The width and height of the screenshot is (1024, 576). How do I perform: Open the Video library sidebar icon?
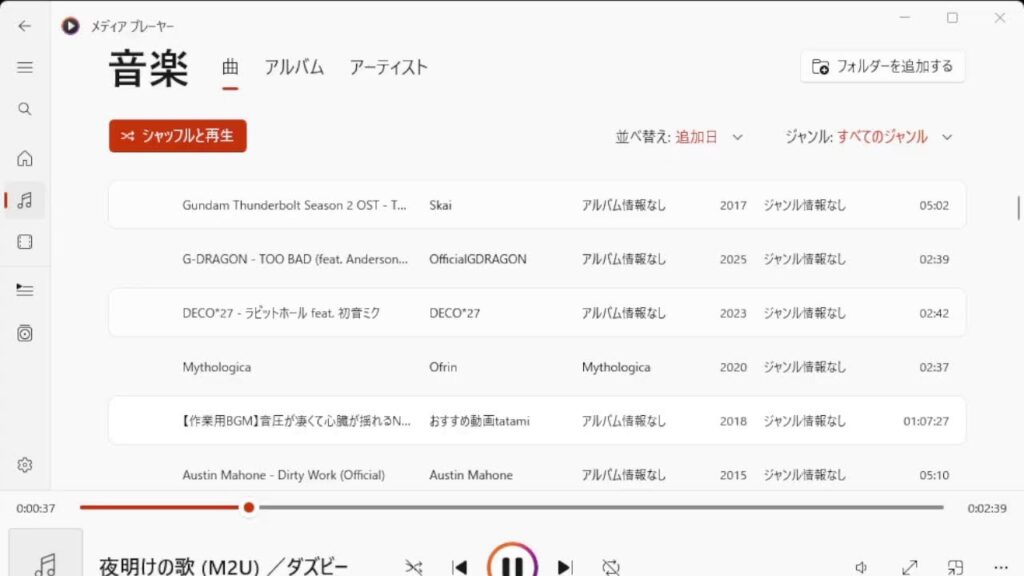tap(25, 242)
